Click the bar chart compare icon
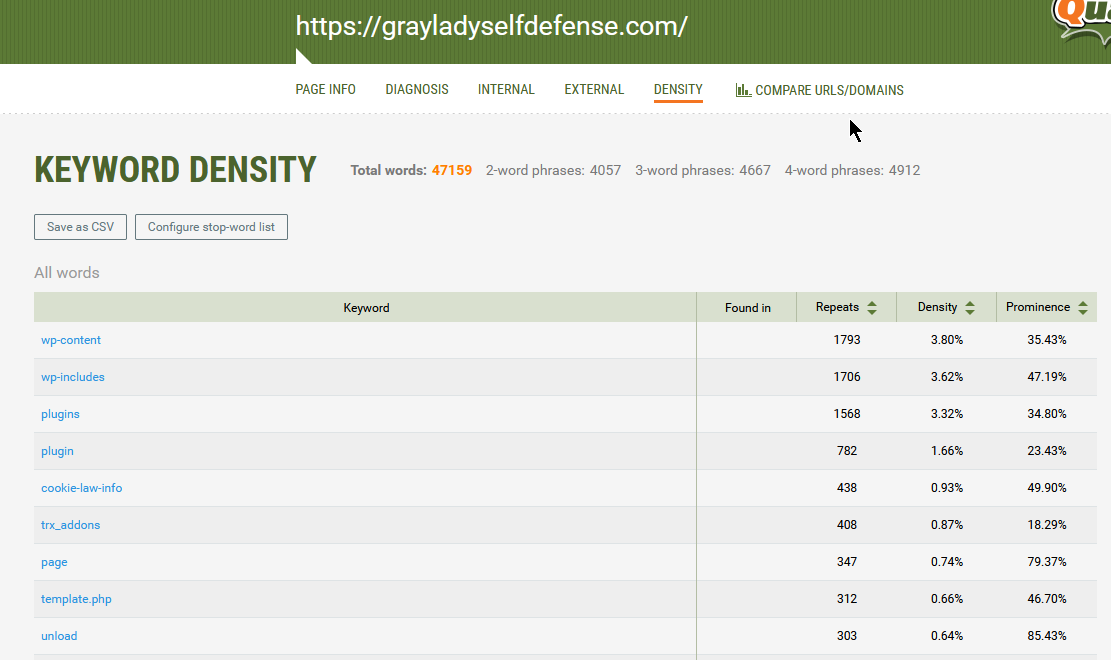 pos(743,90)
